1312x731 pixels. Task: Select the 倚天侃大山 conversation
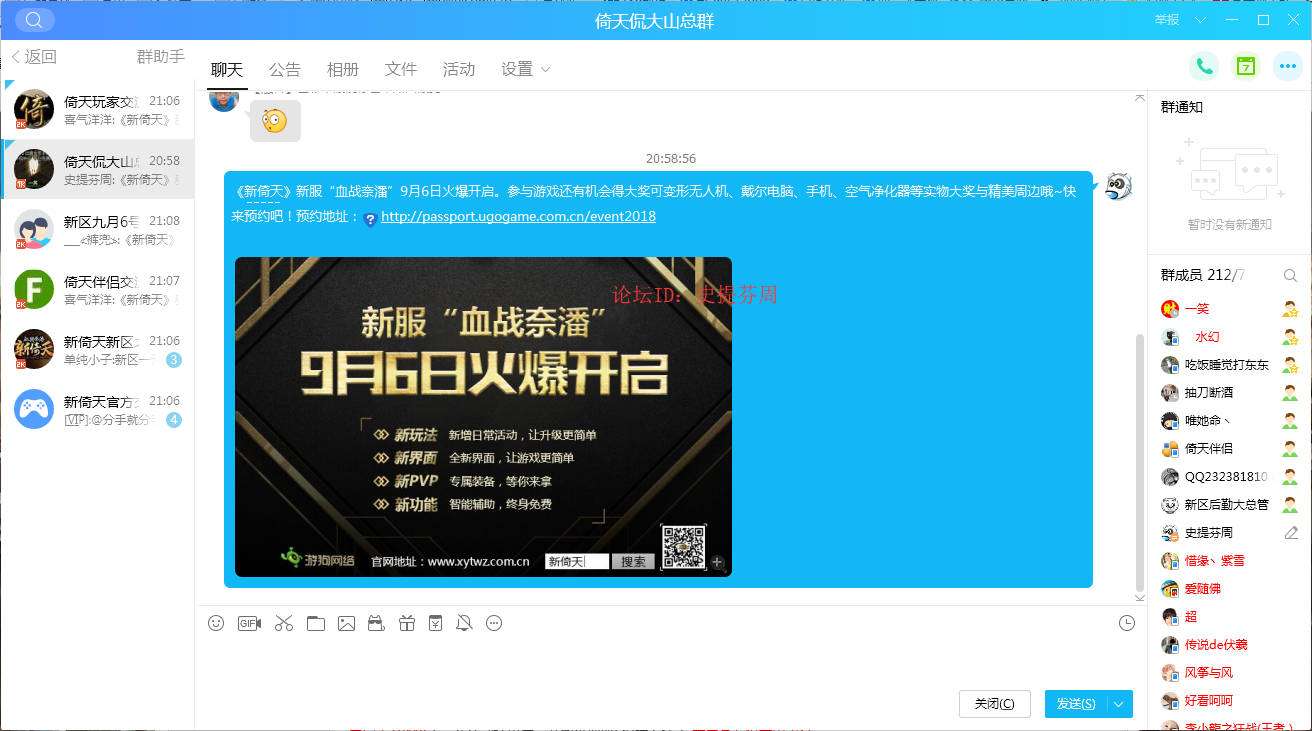pyautogui.click(x=97, y=170)
